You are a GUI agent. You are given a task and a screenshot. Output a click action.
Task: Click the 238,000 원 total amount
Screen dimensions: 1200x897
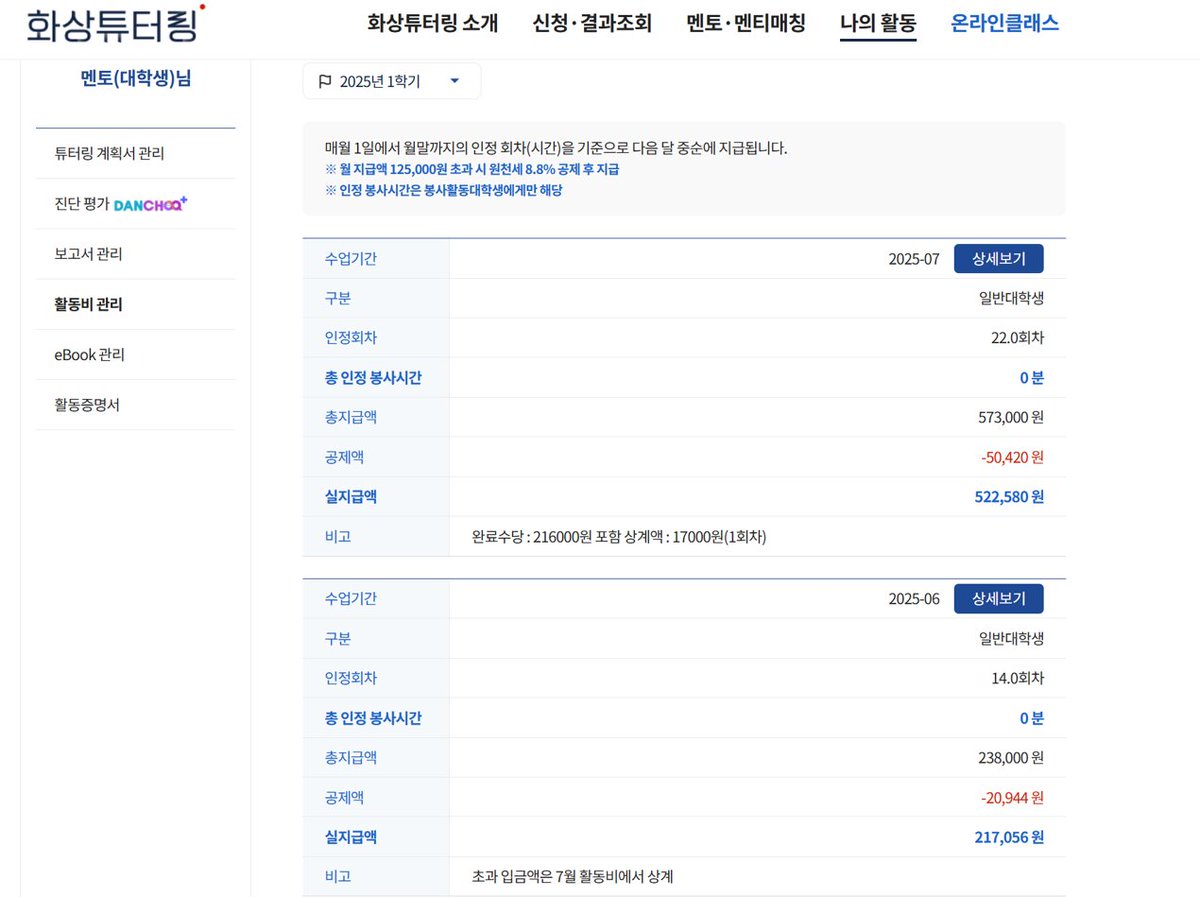[x=1011, y=758]
